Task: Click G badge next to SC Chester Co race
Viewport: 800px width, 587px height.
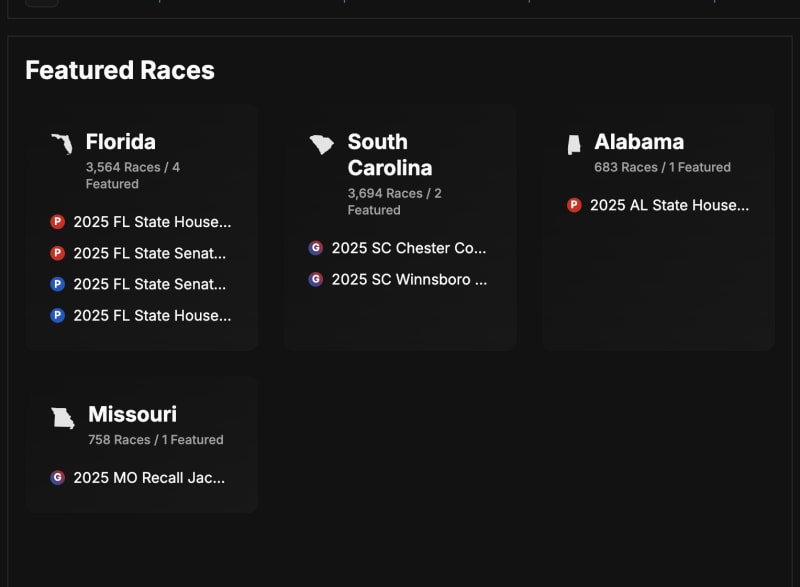Action: pyautogui.click(x=315, y=248)
